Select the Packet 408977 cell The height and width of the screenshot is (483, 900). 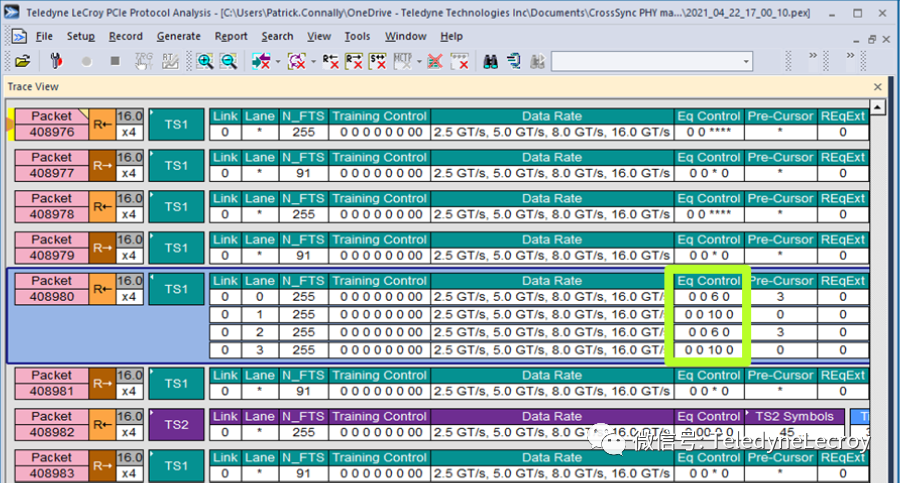click(x=51, y=165)
